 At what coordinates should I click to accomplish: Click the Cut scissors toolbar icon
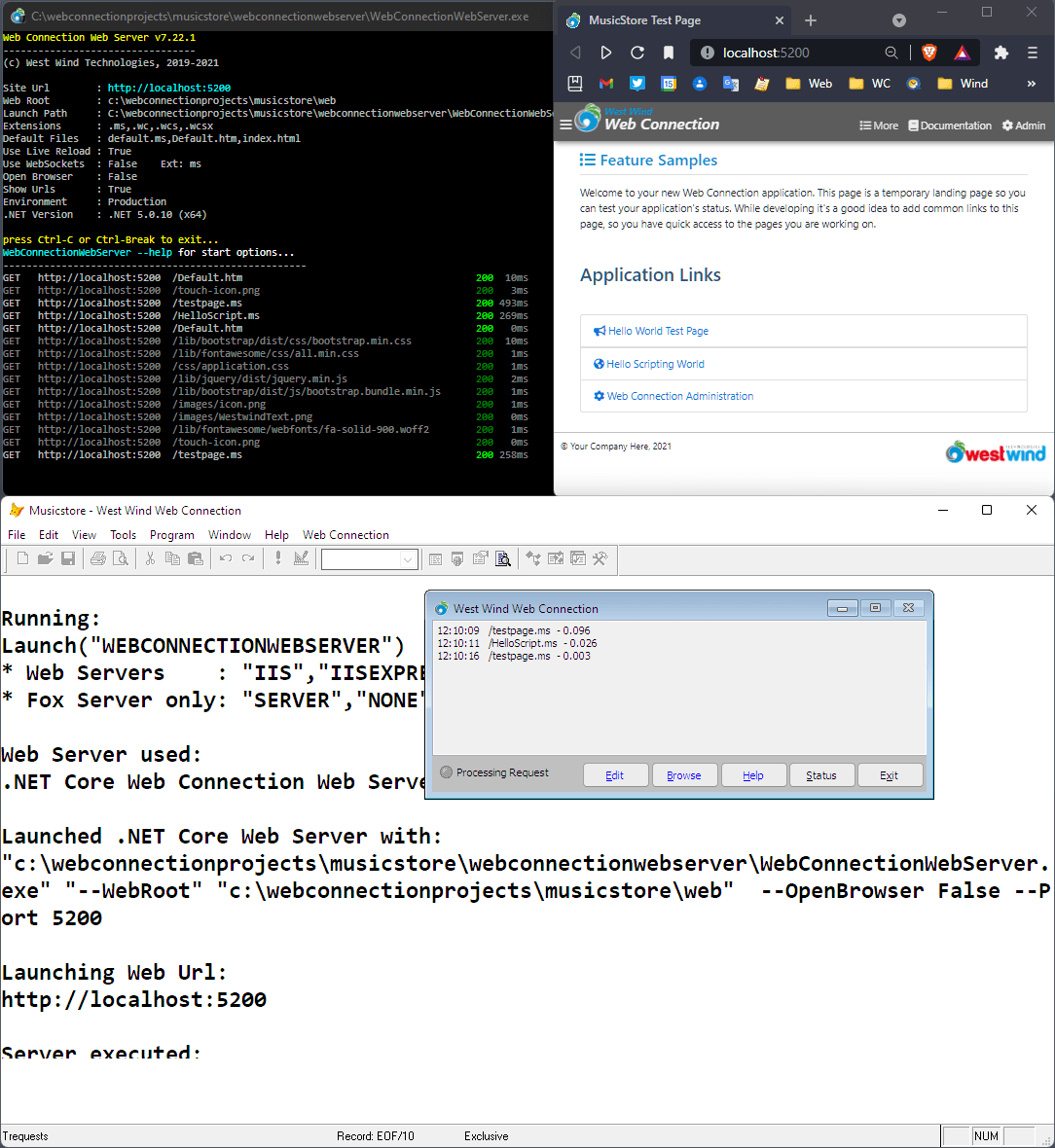coord(150,558)
